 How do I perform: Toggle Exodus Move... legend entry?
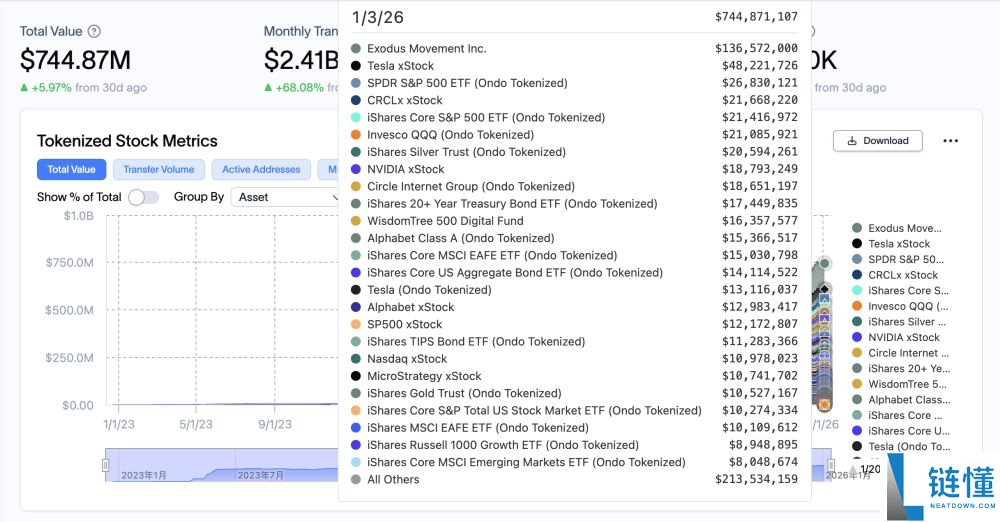tap(897, 228)
